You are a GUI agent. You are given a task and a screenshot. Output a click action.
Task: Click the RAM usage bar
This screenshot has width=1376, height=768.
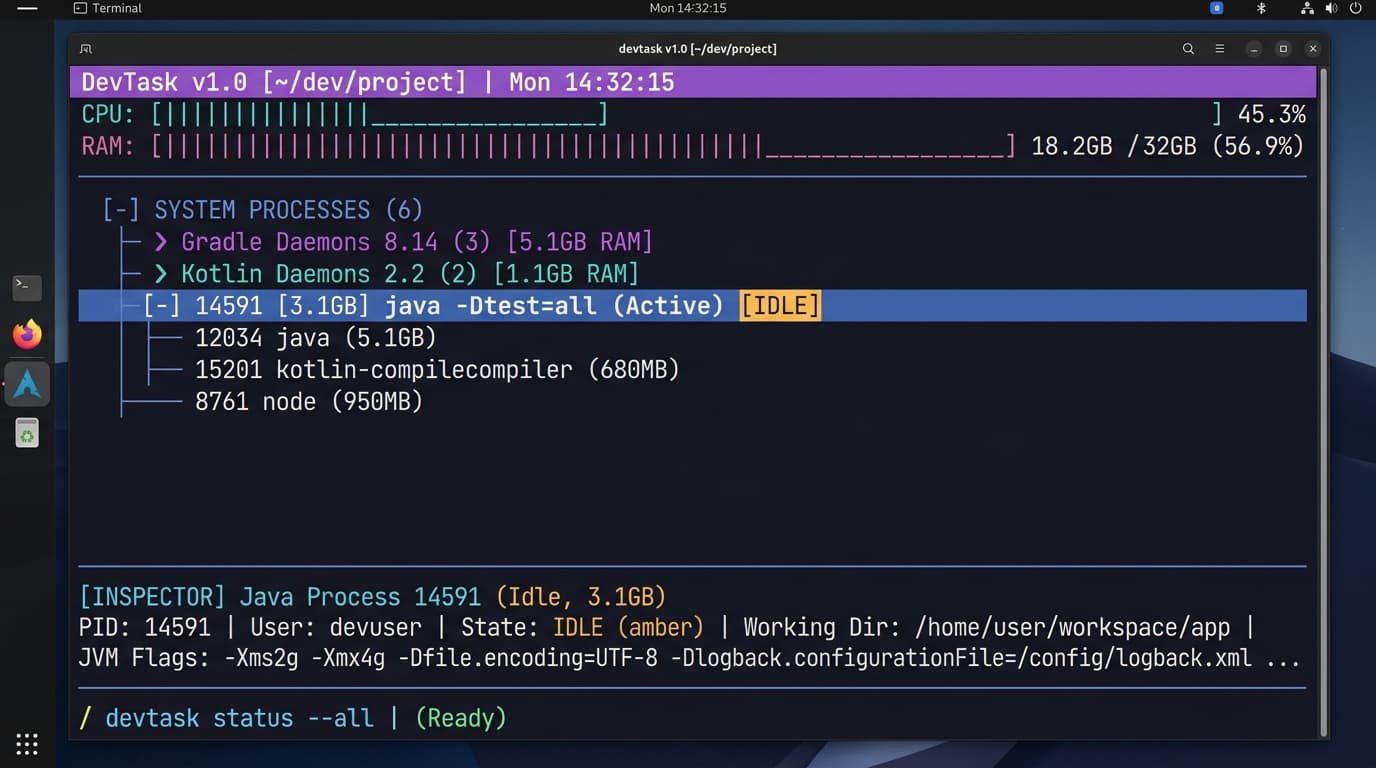click(584, 147)
